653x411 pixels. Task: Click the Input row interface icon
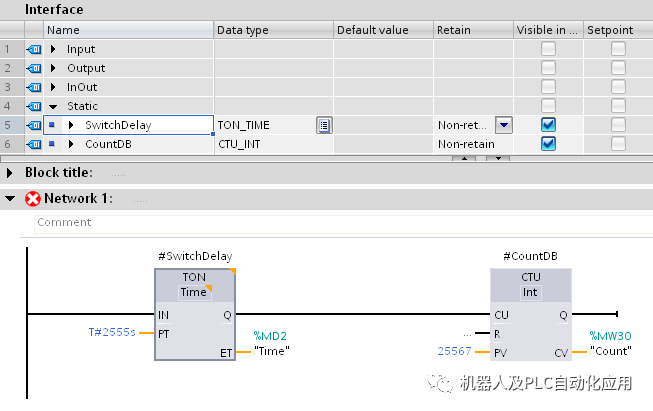33,49
